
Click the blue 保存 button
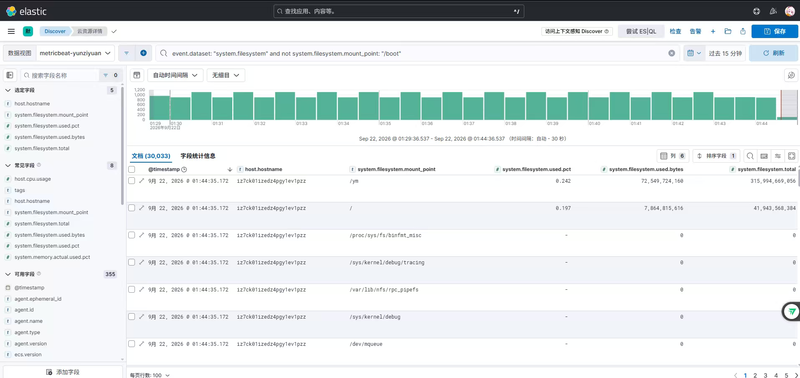(774, 31)
